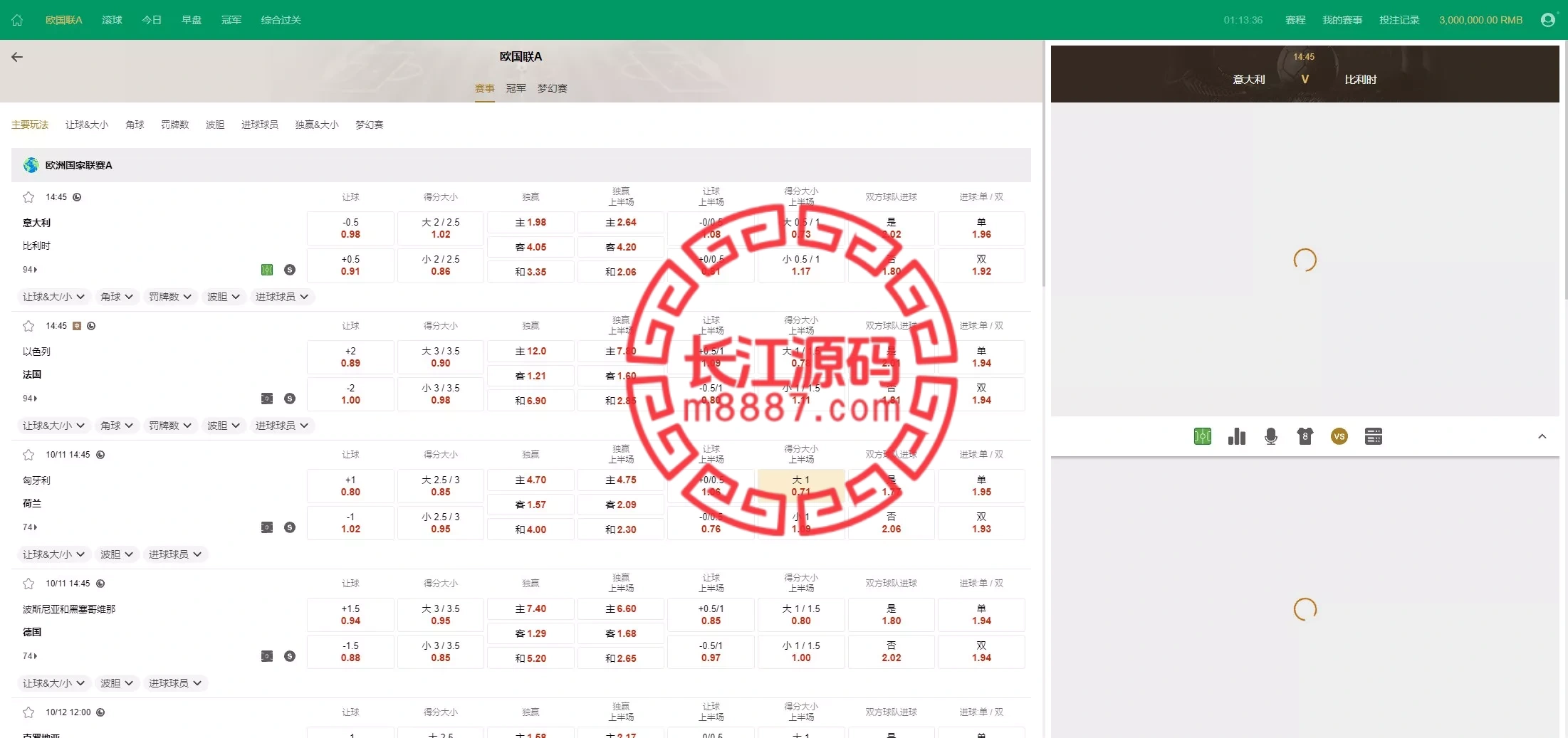Bet on 和 6.90 draw for 以色列 vs 法国

point(530,401)
